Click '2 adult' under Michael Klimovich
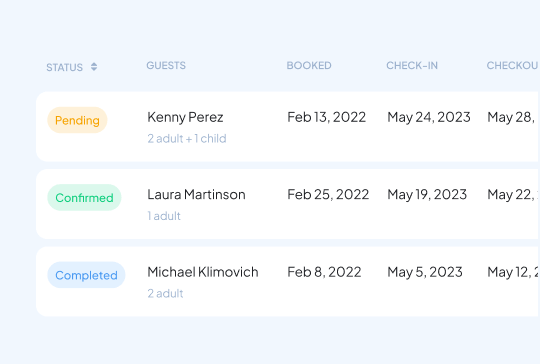540x364 pixels. 165,293
